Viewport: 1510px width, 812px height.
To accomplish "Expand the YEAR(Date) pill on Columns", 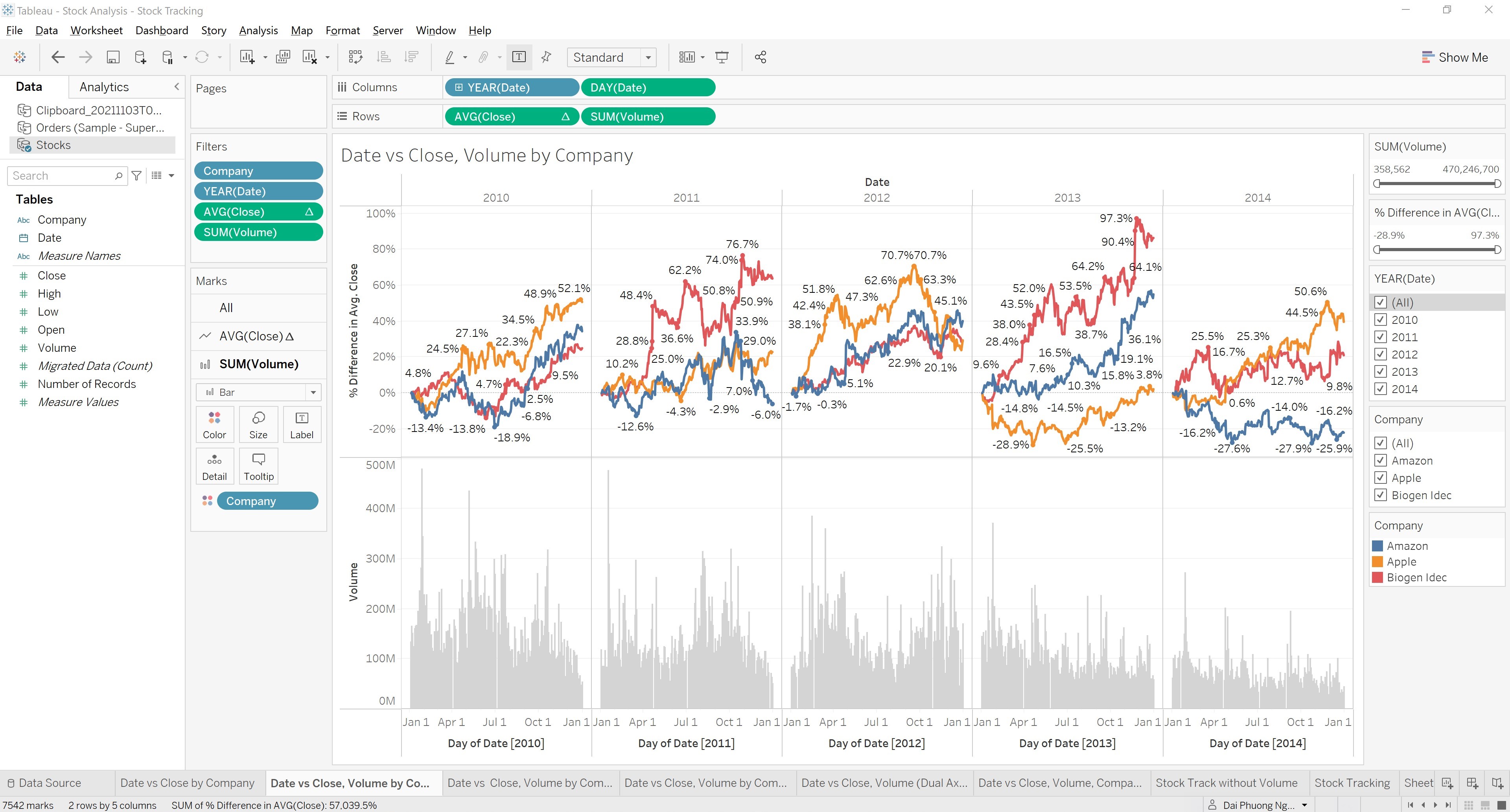I will [x=459, y=87].
